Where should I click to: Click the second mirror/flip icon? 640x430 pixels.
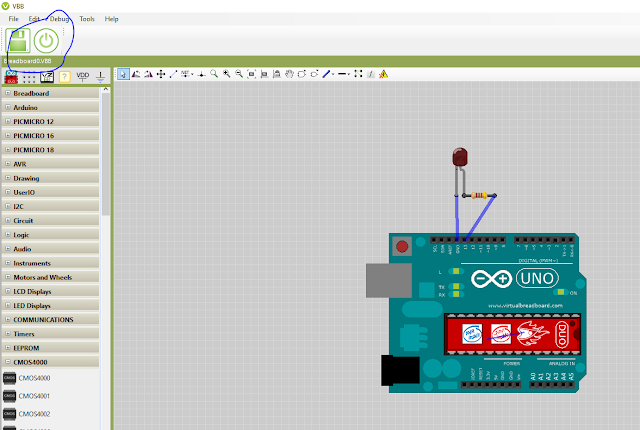pyautogui.click(x=148, y=74)
